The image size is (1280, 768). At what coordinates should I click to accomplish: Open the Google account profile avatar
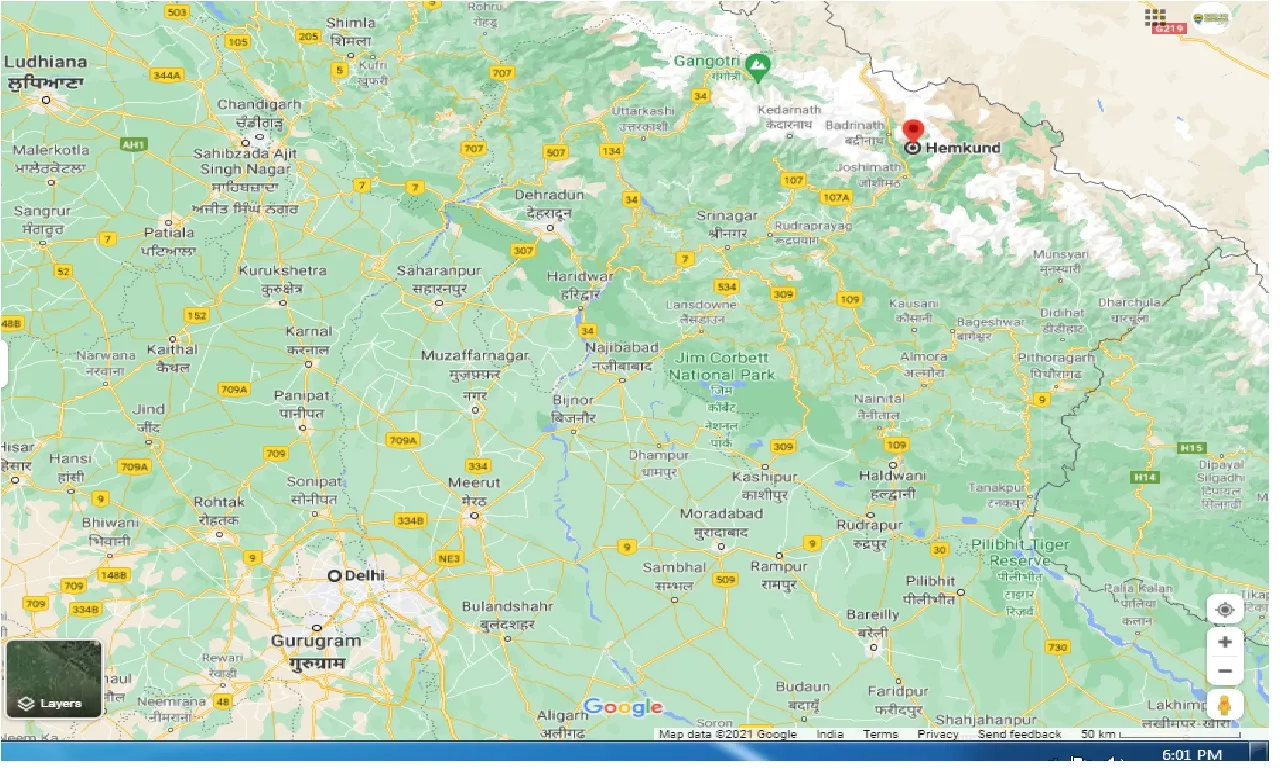click(1211, 17)
